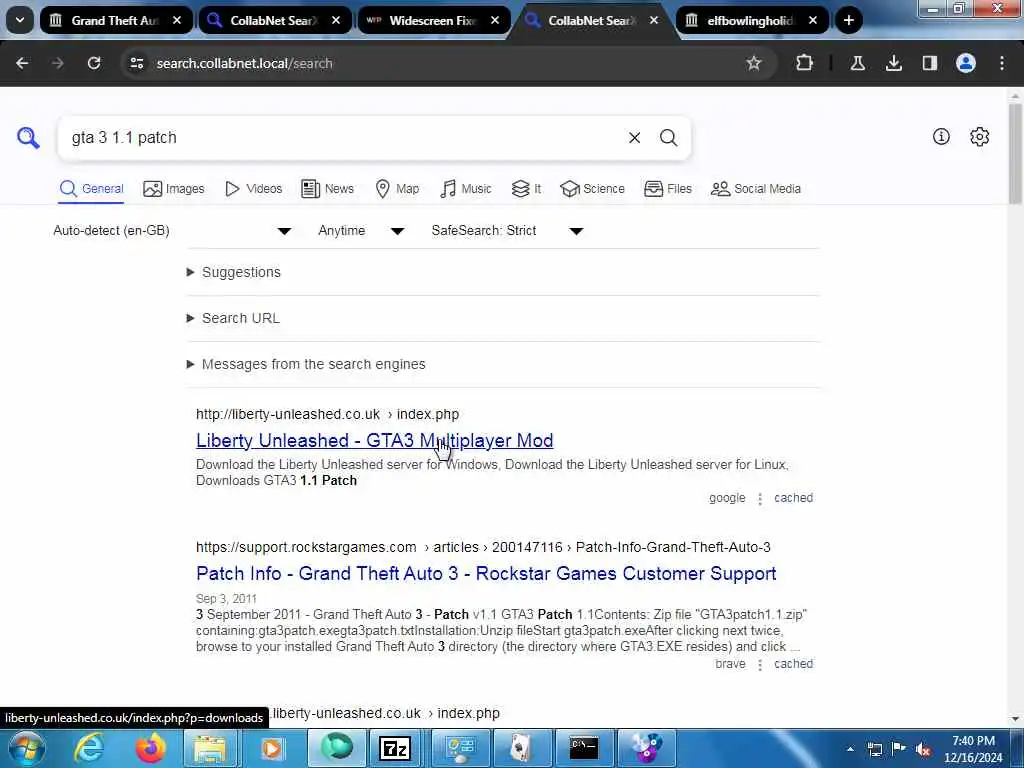Clear the search query with X
The height and width of the screenshot is (768, 1024).
coord(634,138)
